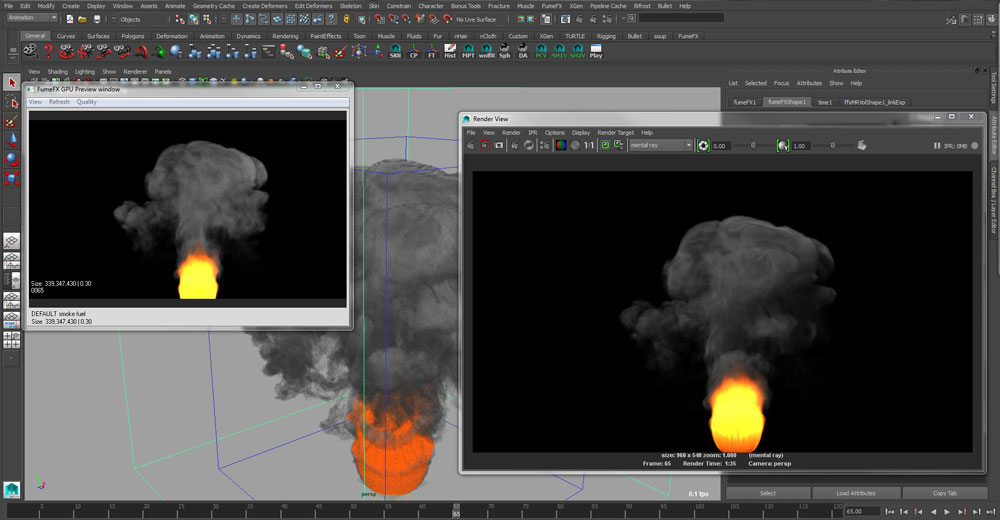This screenshot has width=1000, height=520.
Task: Select the arrow Select tool in toolbox
Action: pos(11,82)
